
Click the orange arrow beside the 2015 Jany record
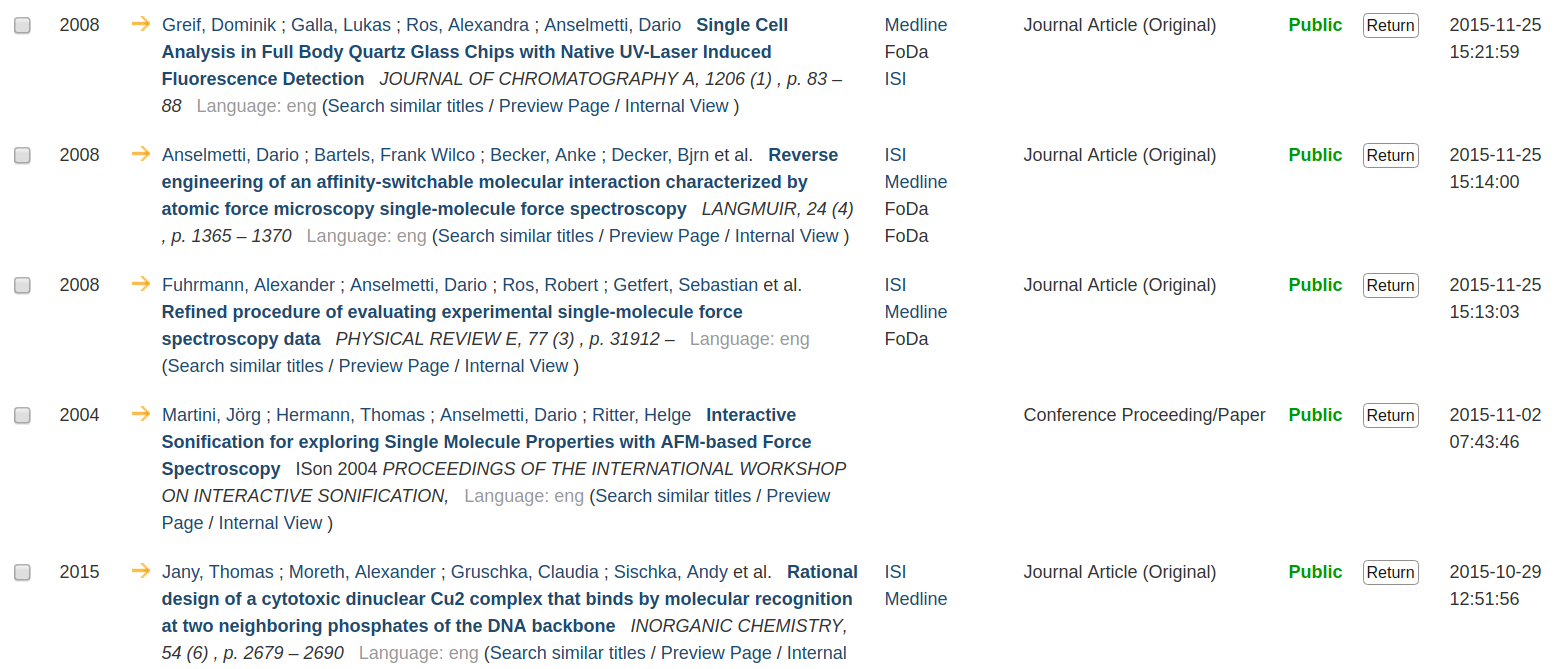141,571
